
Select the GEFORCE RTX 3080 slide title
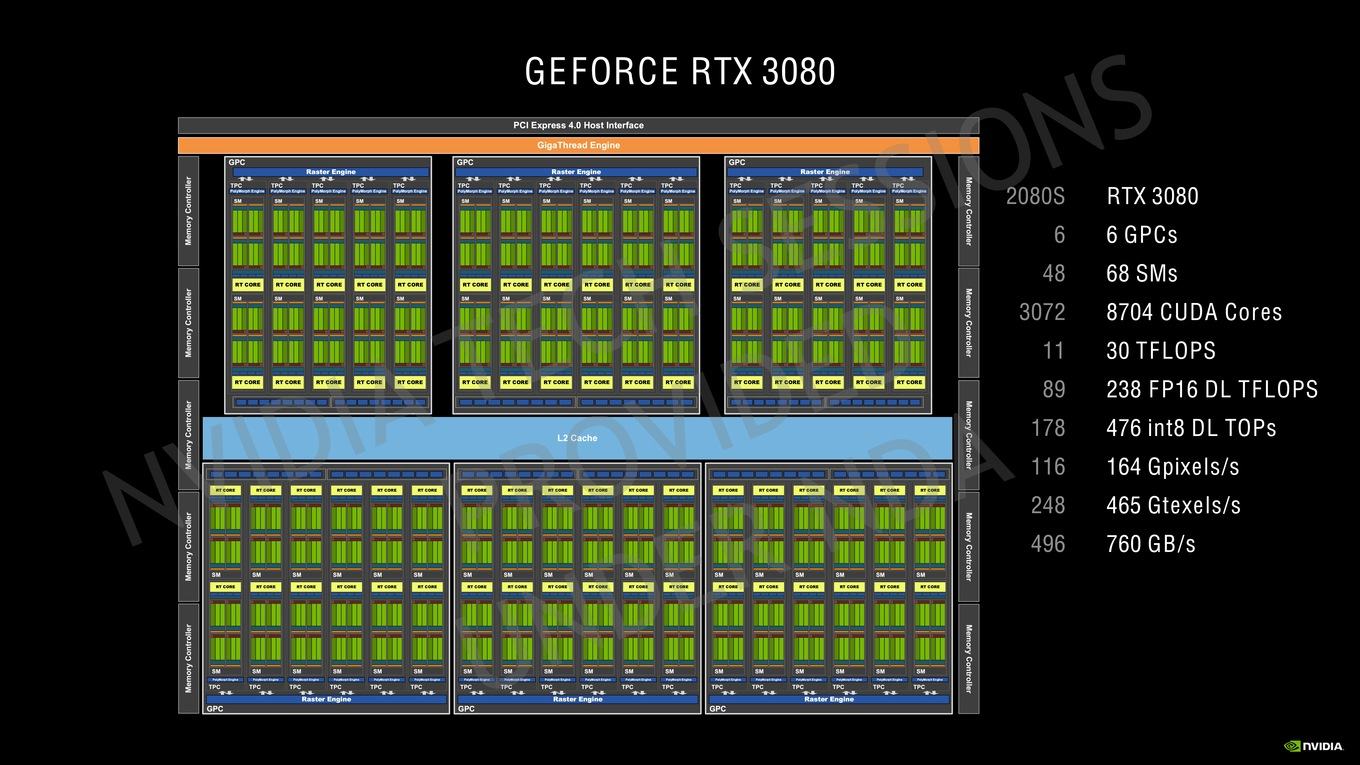[680, 72]
